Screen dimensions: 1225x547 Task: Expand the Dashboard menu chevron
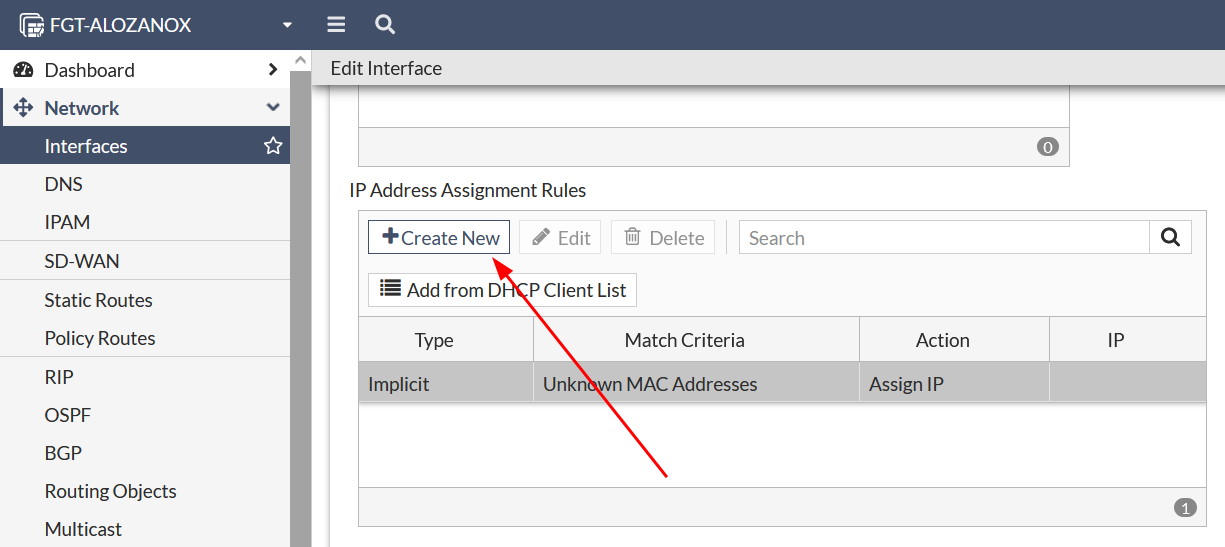pyautogui.click(x=273, y=70)
